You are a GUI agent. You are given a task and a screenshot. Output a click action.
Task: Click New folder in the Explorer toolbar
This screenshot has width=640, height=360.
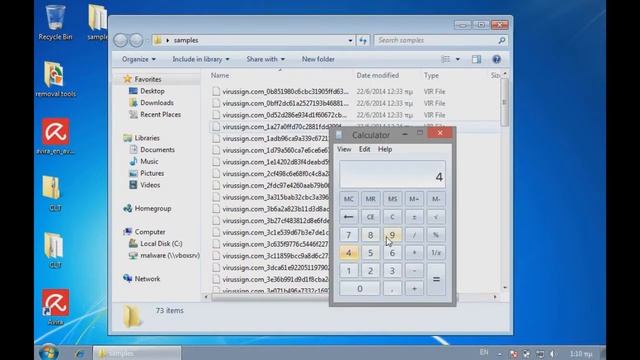pos(318,59)
